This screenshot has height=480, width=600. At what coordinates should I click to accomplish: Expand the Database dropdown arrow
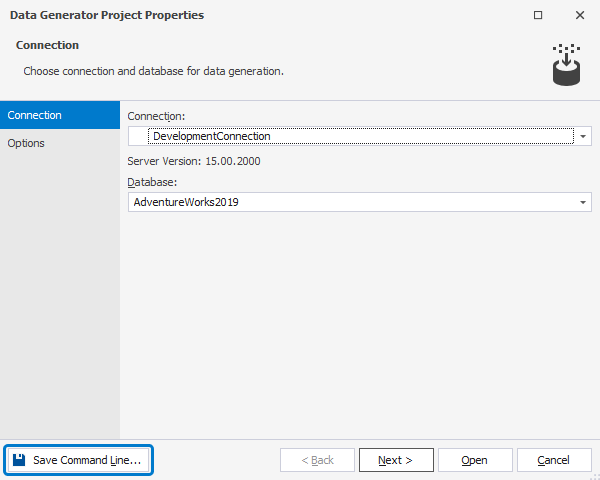(x=583, y=202)
